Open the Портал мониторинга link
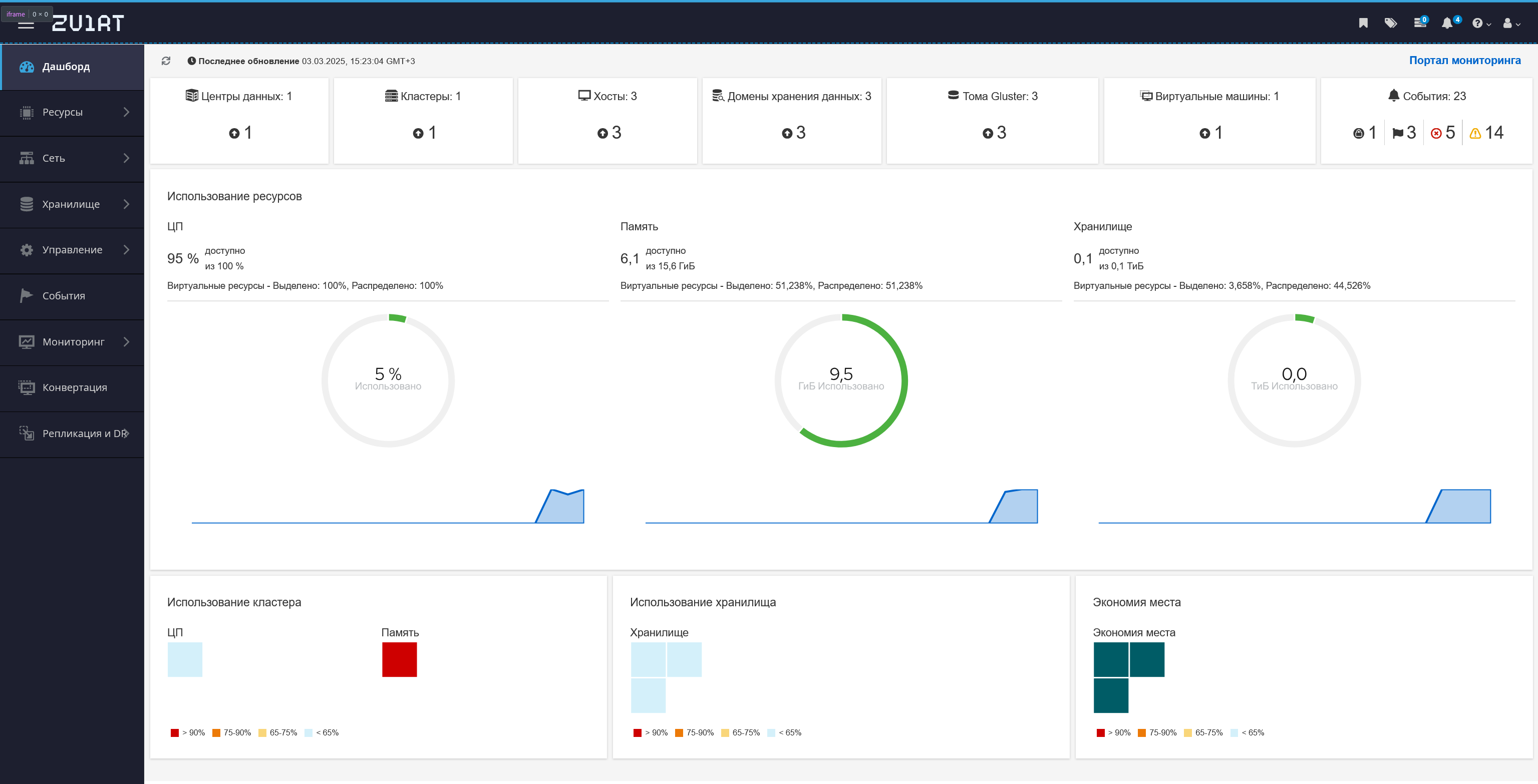This screenshot has height=784, width=1538. pyautogui.click(x=1464, y=60)
